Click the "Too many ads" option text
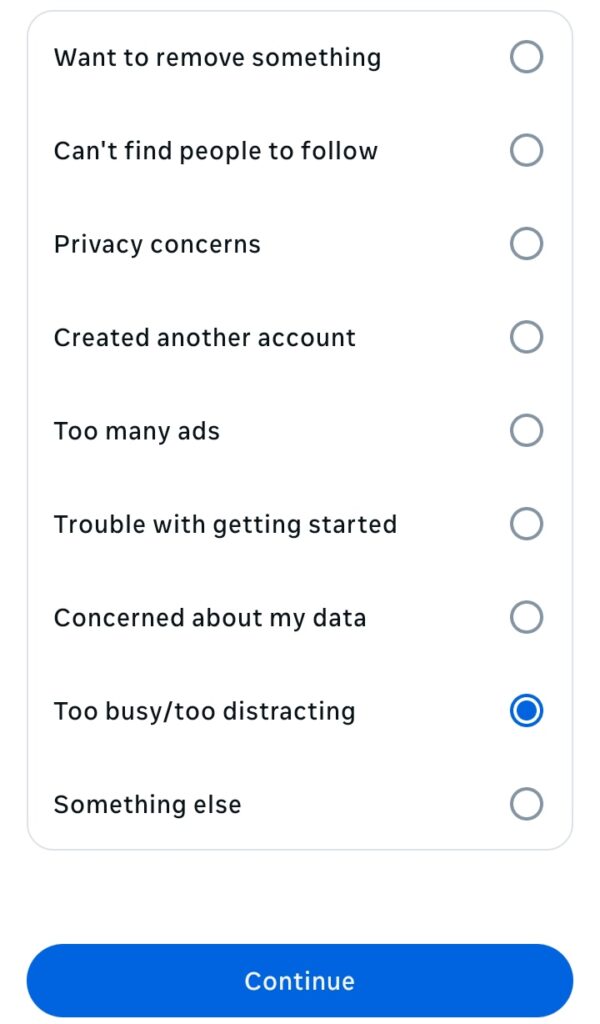The width and height of the screenshot is (600, 1024). (136, 431)
